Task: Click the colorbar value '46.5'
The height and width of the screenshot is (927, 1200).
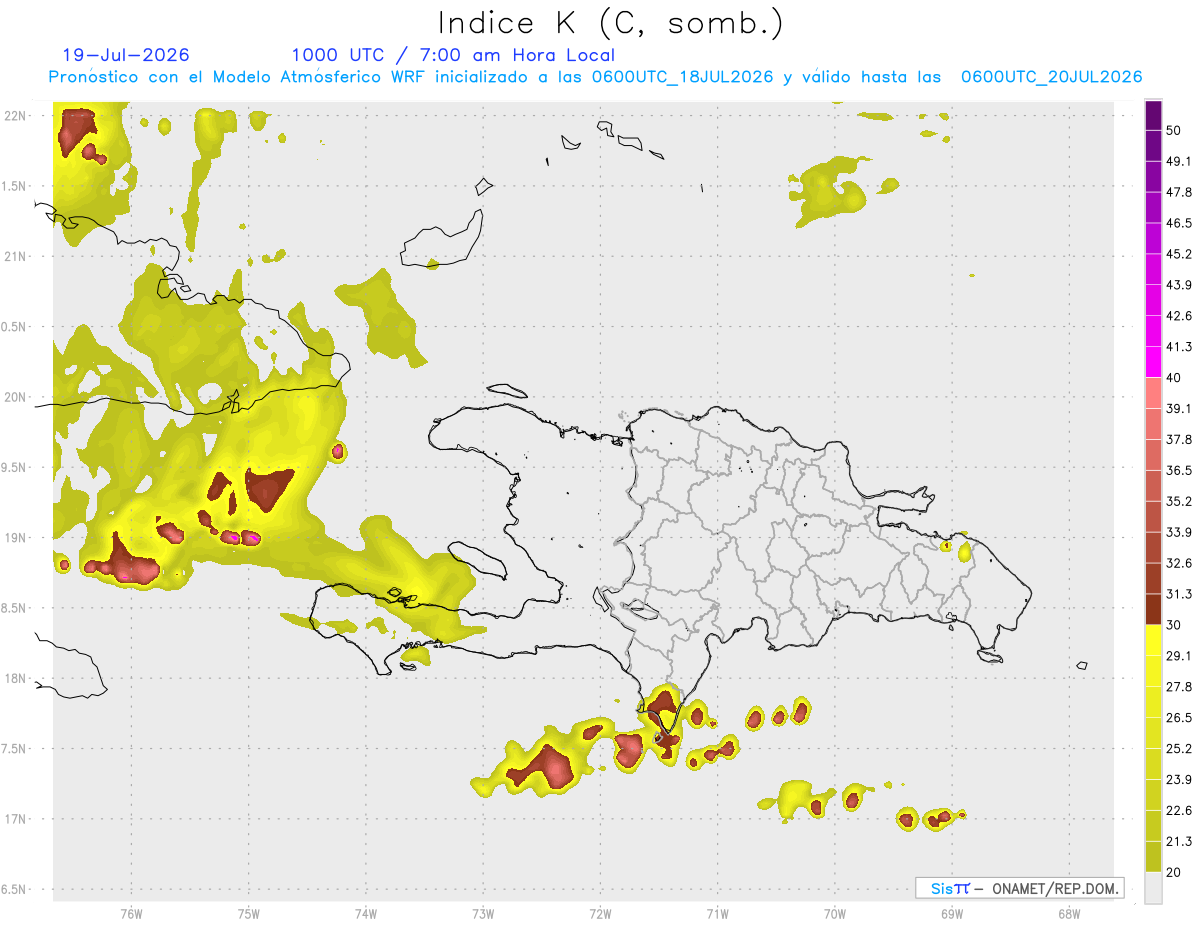Action: [x=1179, y=223]
